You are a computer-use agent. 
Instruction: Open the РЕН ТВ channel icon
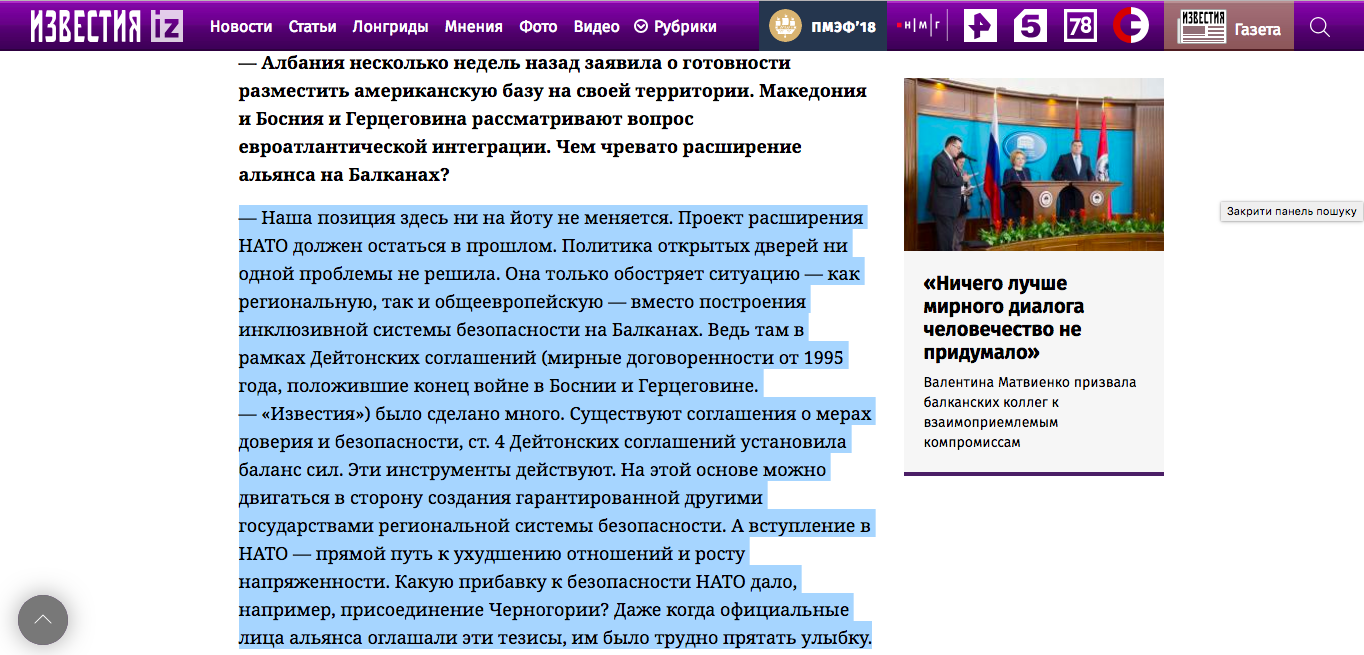[x=979, y=25]
